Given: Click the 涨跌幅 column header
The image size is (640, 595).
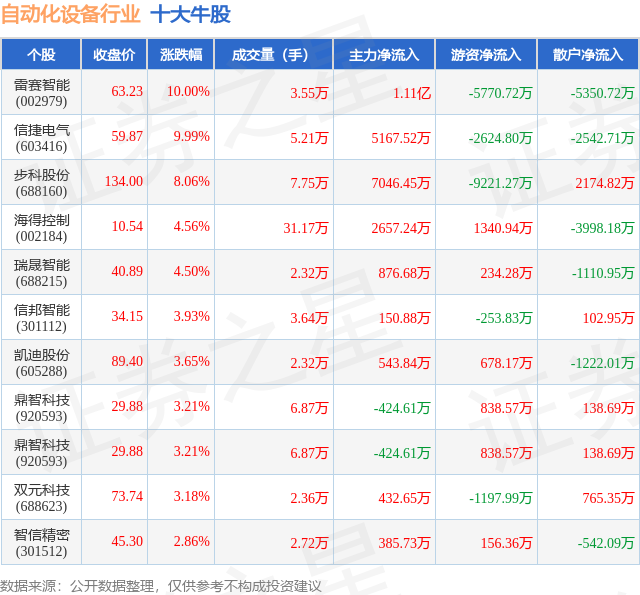Looking at the screenshot, I should (x=181, y=55).
